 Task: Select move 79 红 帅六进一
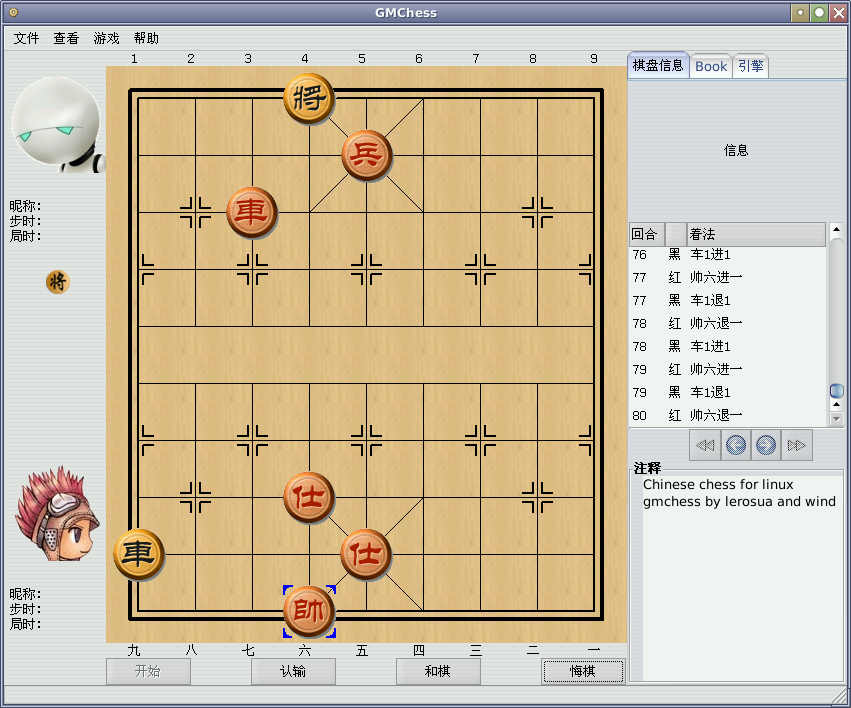[x=727, y=369]
